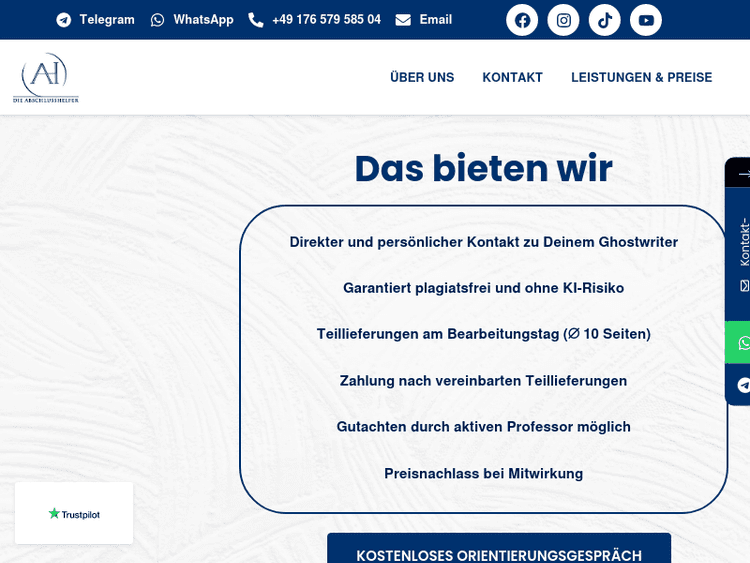Open the YouTube social icon

[646, 20]
